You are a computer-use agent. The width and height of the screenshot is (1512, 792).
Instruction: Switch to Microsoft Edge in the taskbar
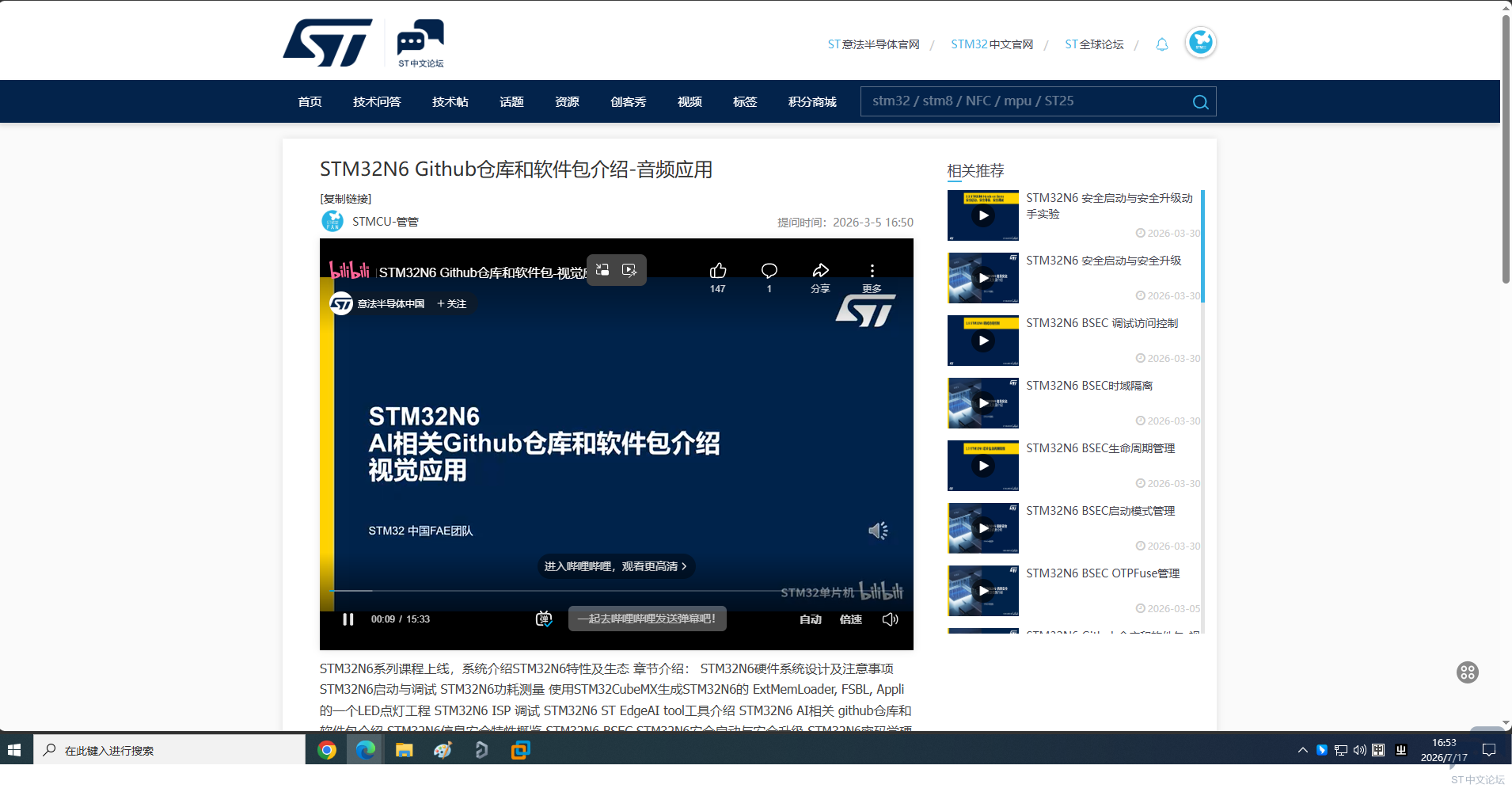[x=365, y=750]
